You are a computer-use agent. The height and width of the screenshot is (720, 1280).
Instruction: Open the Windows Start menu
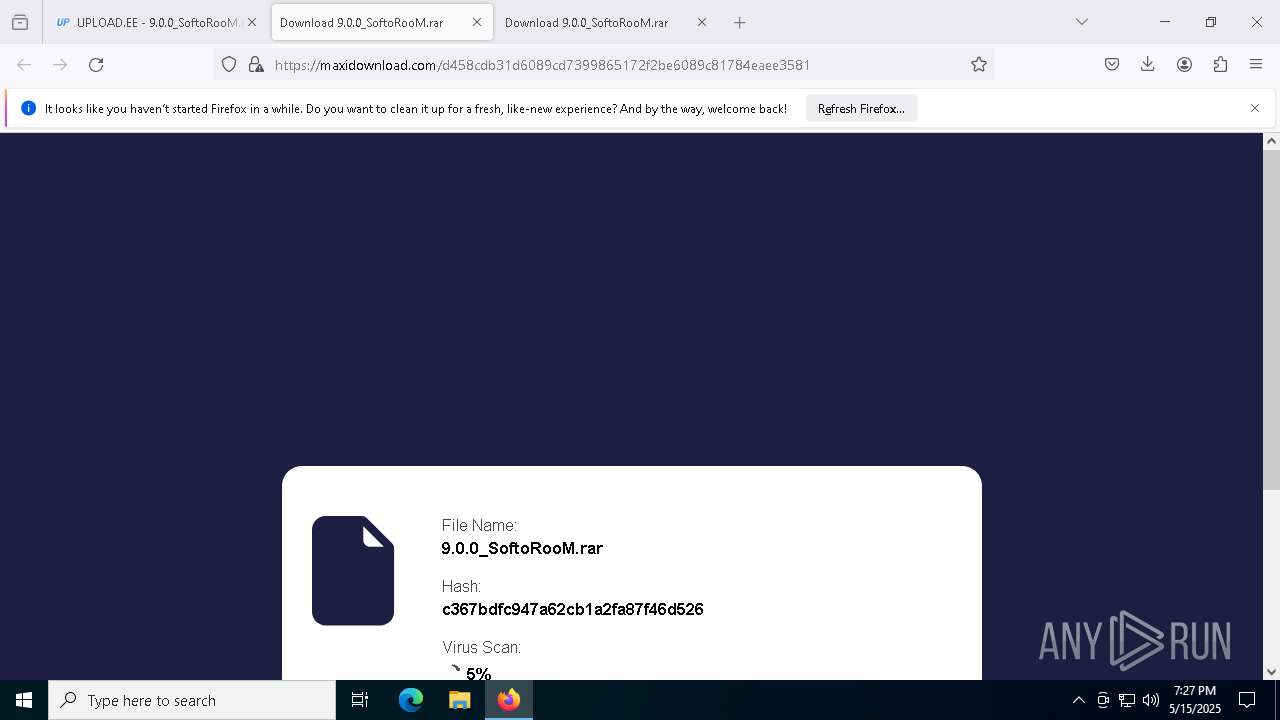24,700
